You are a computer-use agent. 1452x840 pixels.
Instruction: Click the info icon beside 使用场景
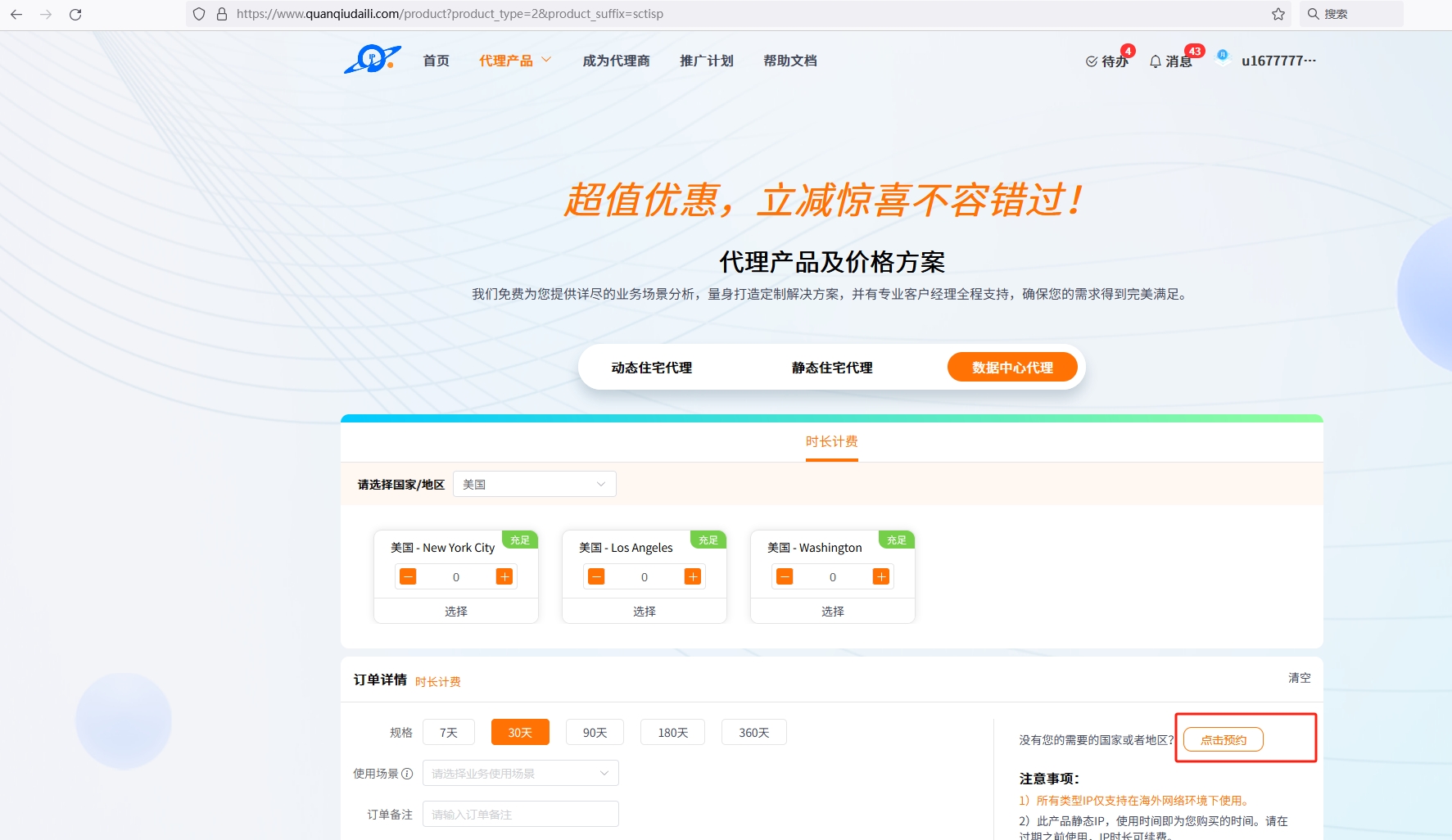pyautogui.click(x=407, y=774)
